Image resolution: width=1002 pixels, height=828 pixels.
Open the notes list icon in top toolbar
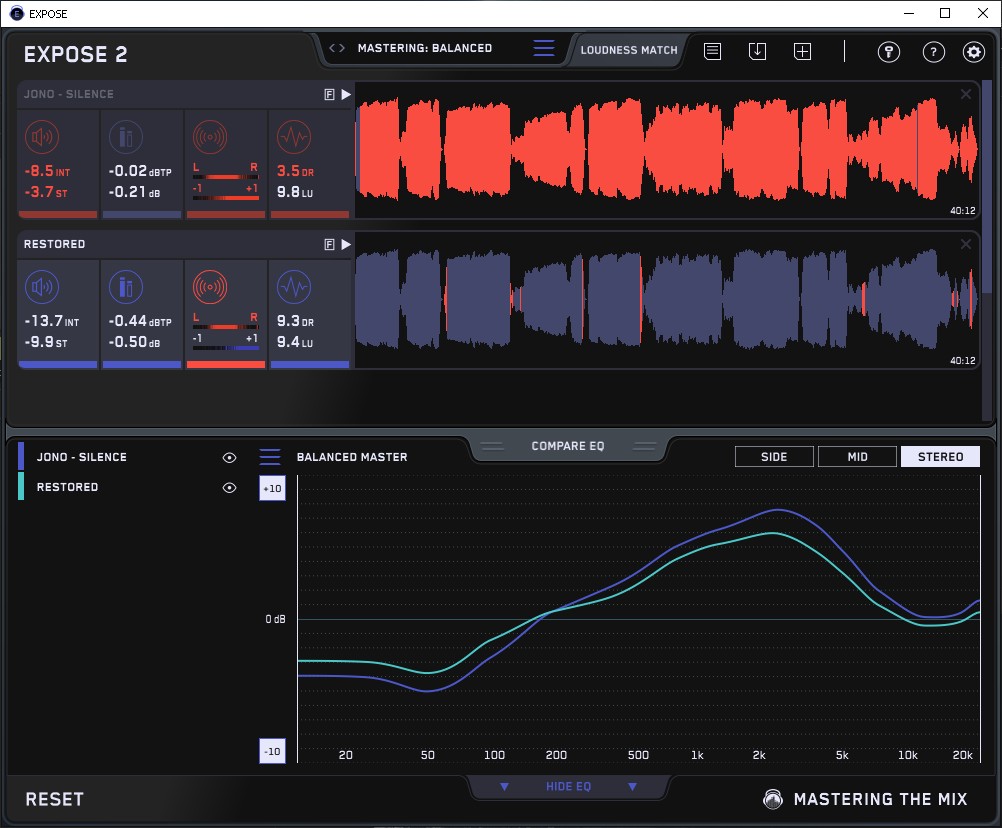712,52
